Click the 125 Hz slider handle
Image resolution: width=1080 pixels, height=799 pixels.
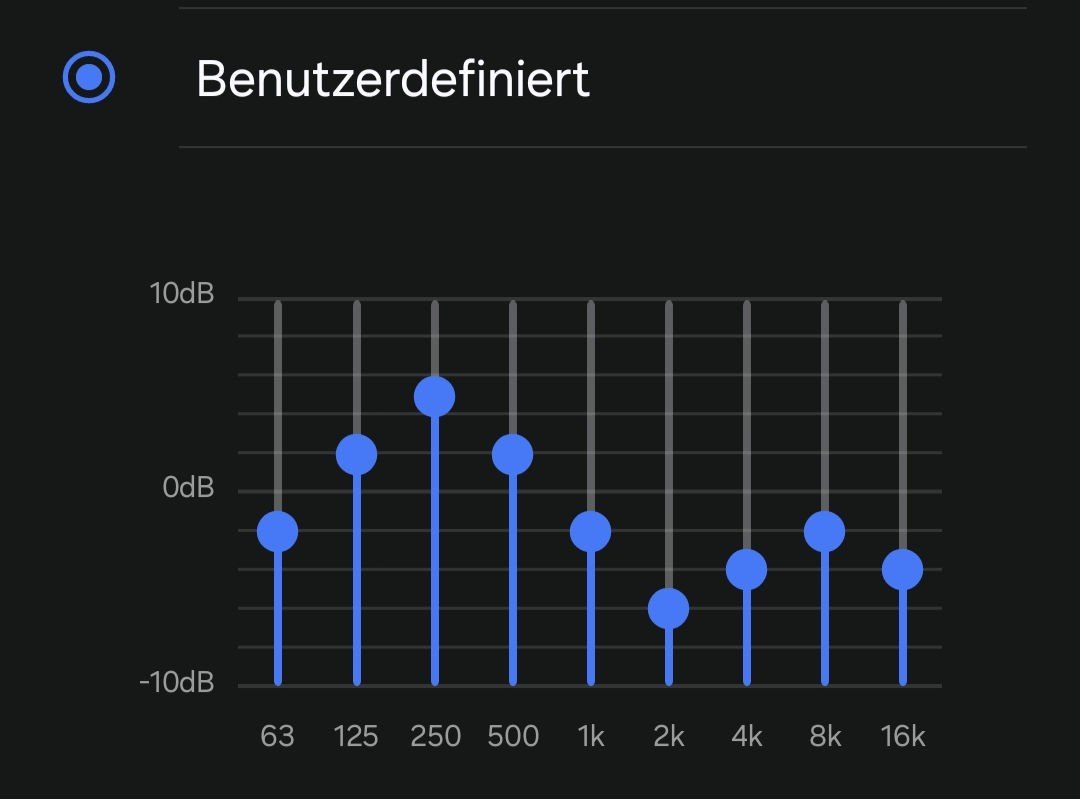coord(356,455)
